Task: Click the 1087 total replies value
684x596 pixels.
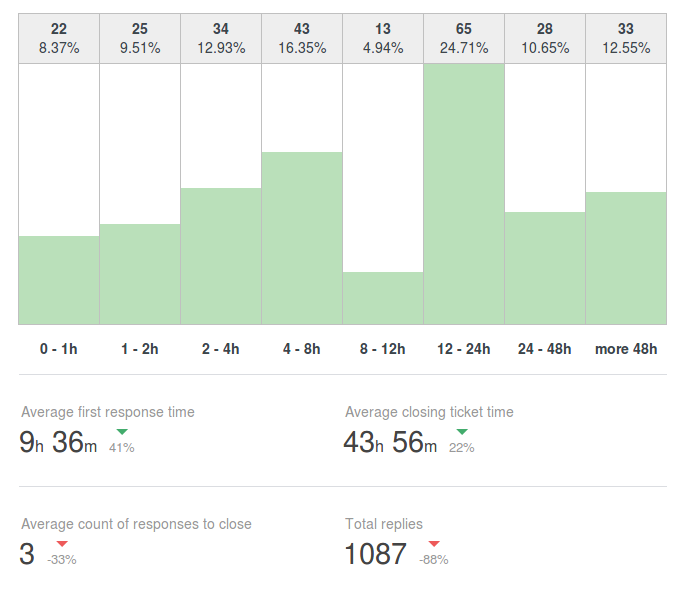Action: pos(376,554)
